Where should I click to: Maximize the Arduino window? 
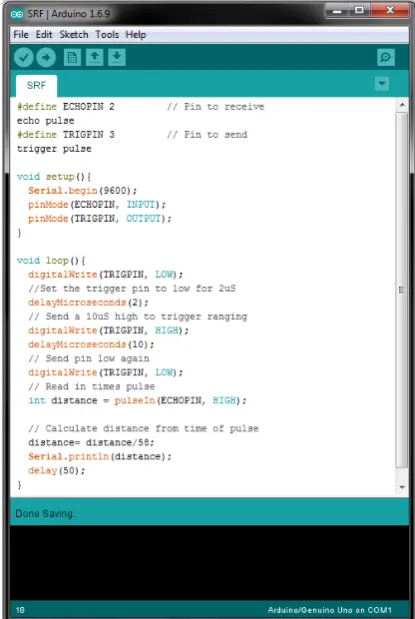tap(359, 10)
